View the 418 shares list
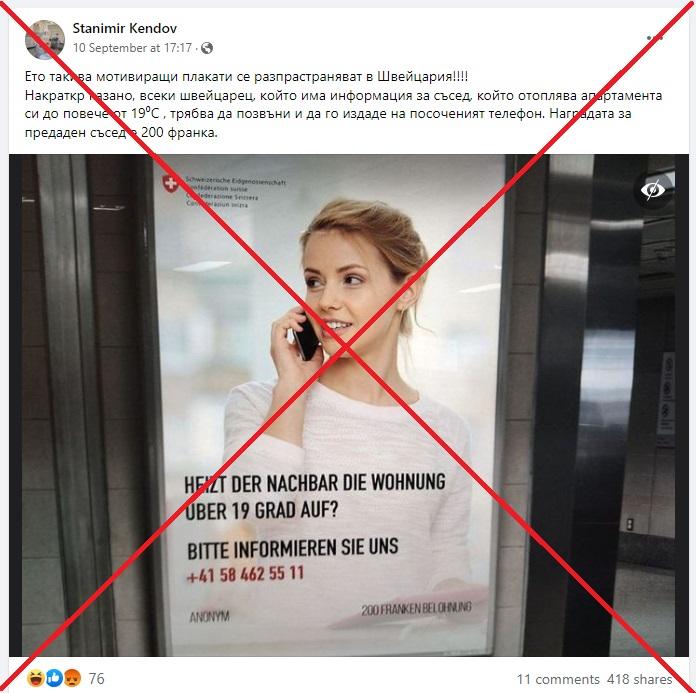 point(640,679)
